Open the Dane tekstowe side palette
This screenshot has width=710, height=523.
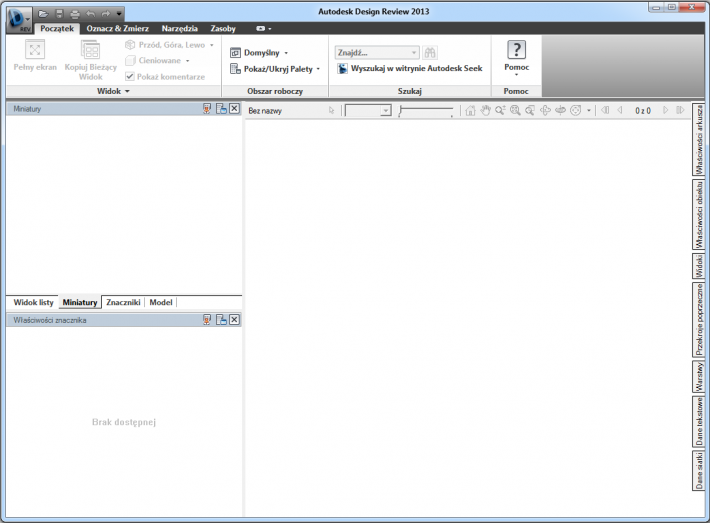coord(699,422)
